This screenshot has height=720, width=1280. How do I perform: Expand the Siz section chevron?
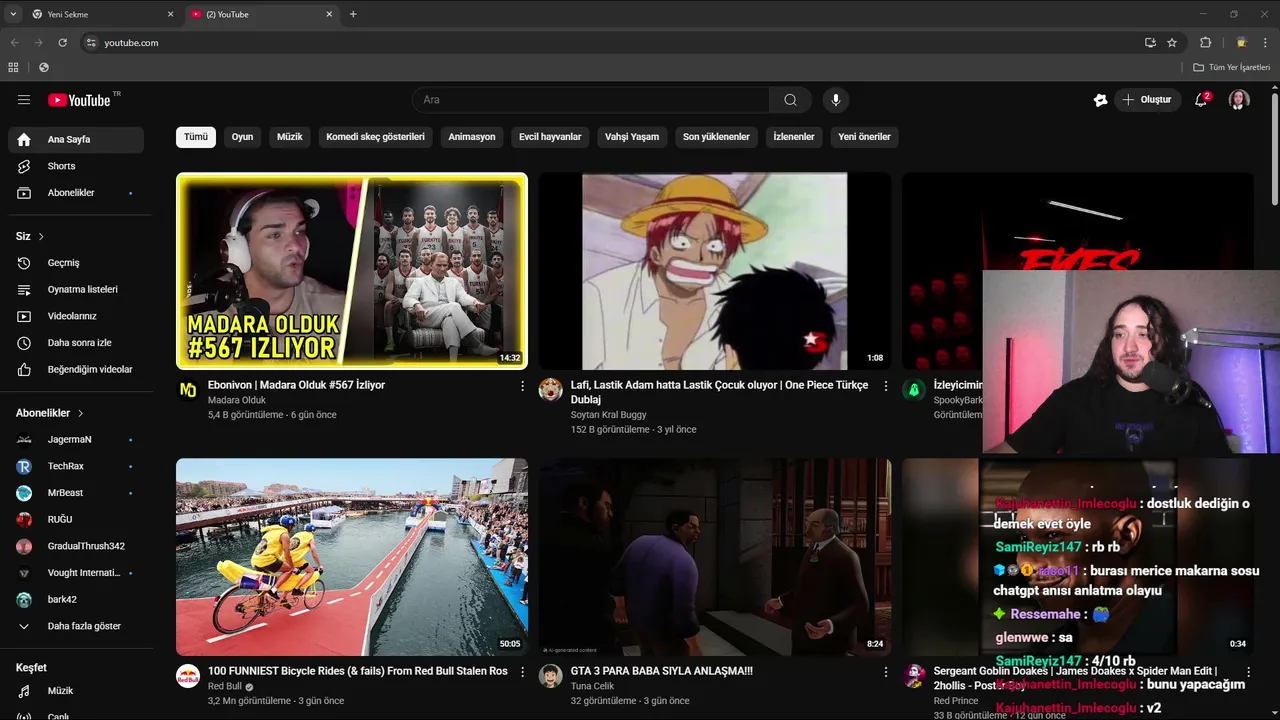pyautogui.click(x=41, y=237)
